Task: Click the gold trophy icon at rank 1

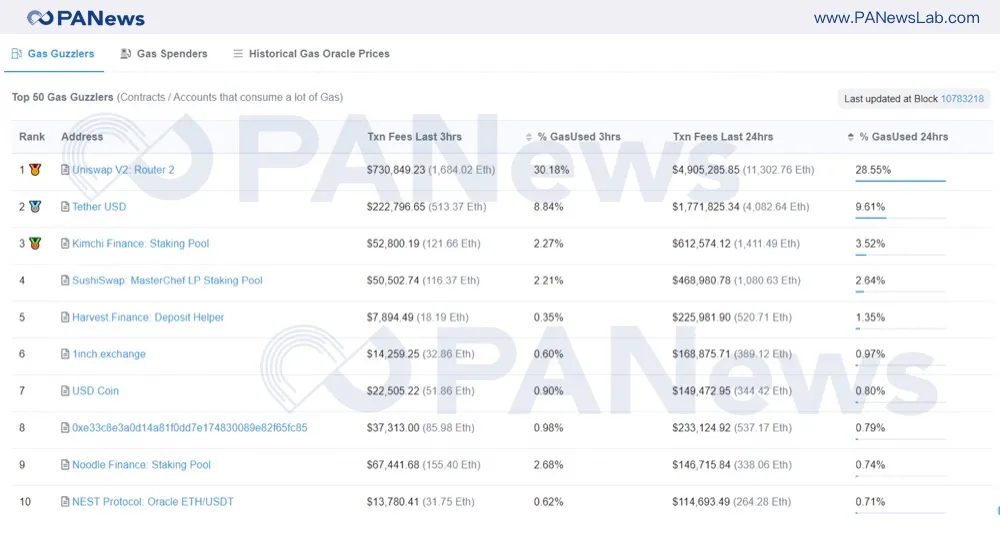Action: click(35, 170)
